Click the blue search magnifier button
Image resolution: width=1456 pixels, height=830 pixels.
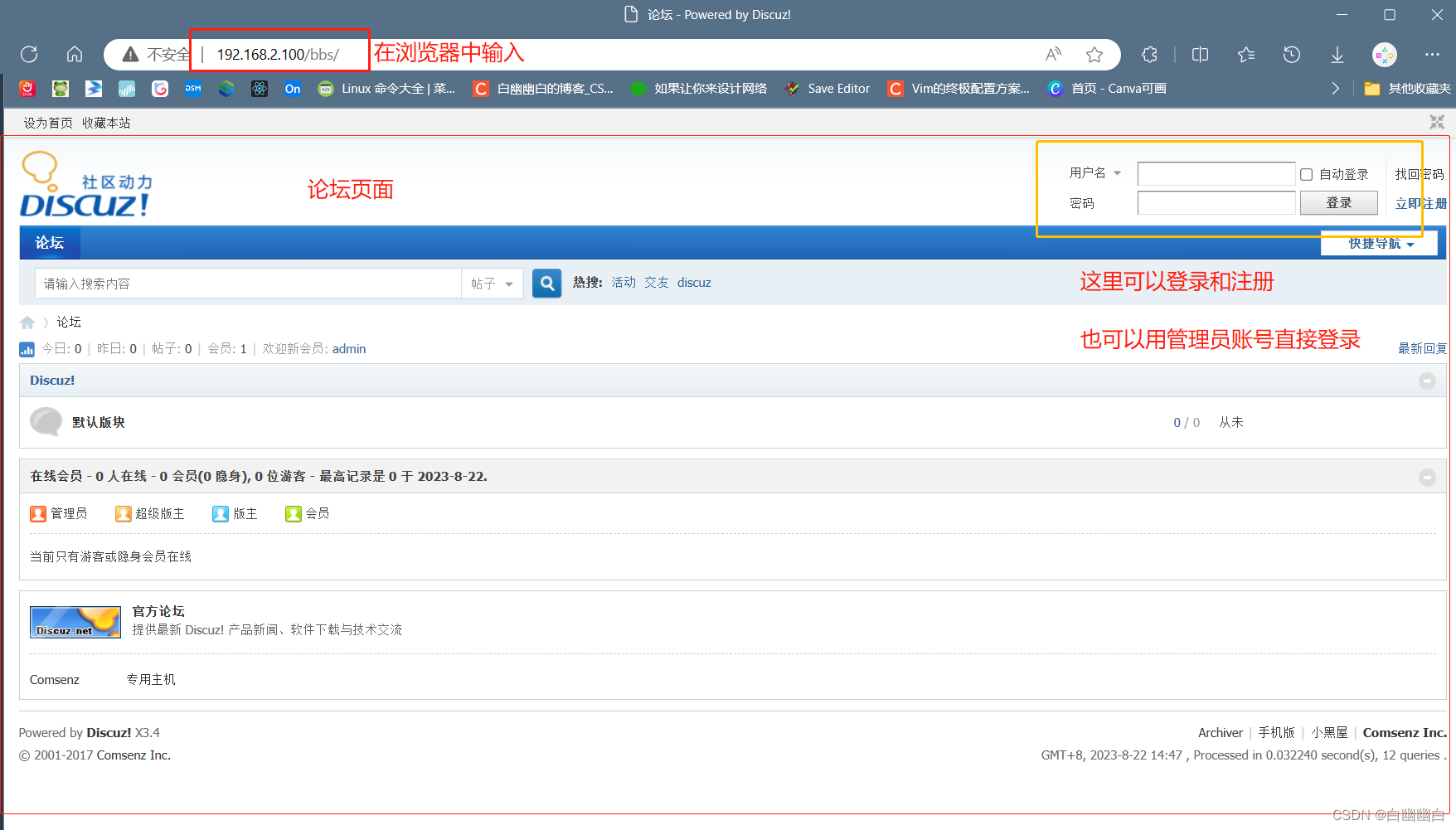point(547,284)
